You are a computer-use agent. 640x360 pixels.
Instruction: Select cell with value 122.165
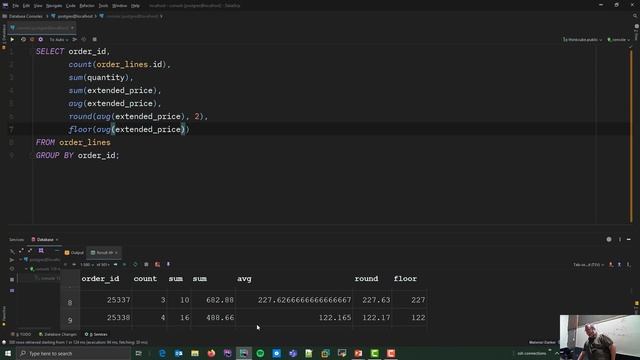pyautogui.click(x=293, y=318)
